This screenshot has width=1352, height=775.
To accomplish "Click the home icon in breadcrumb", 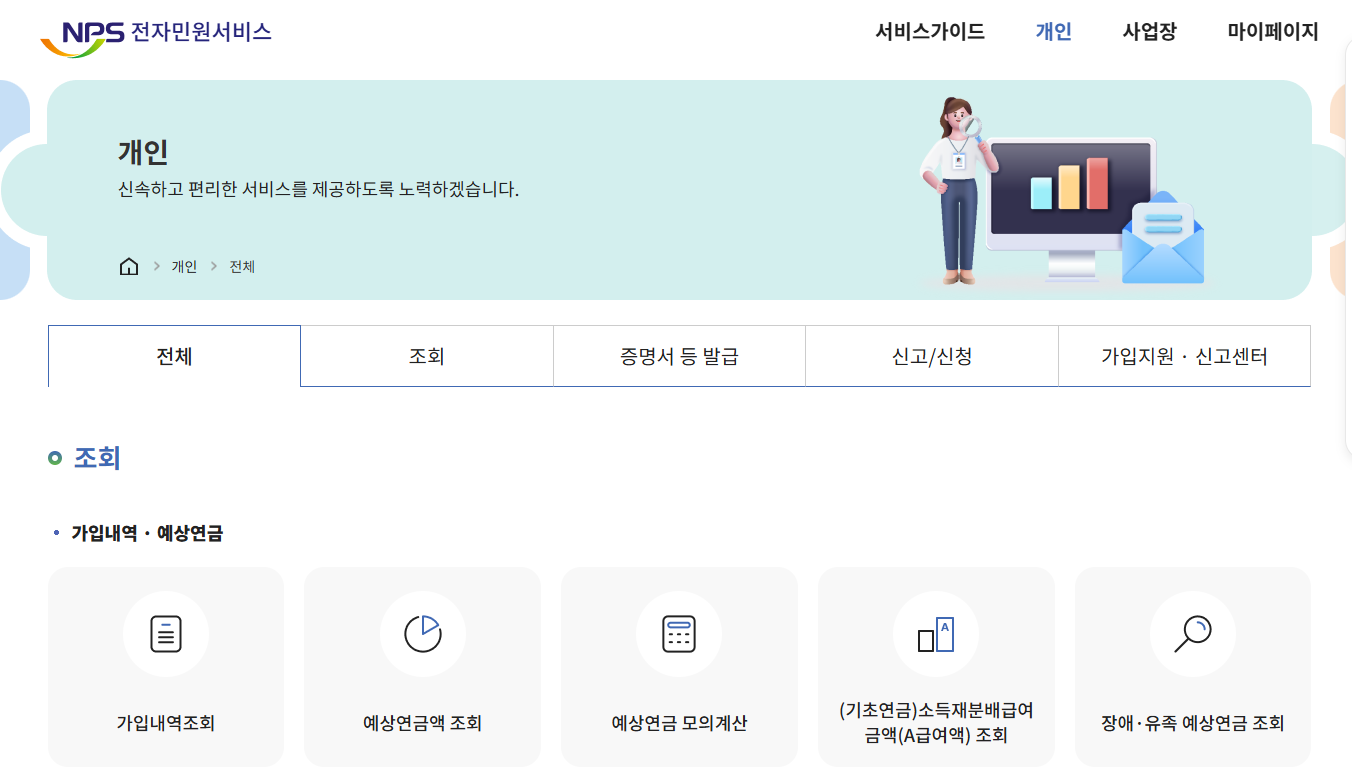I will pos(129,266).
